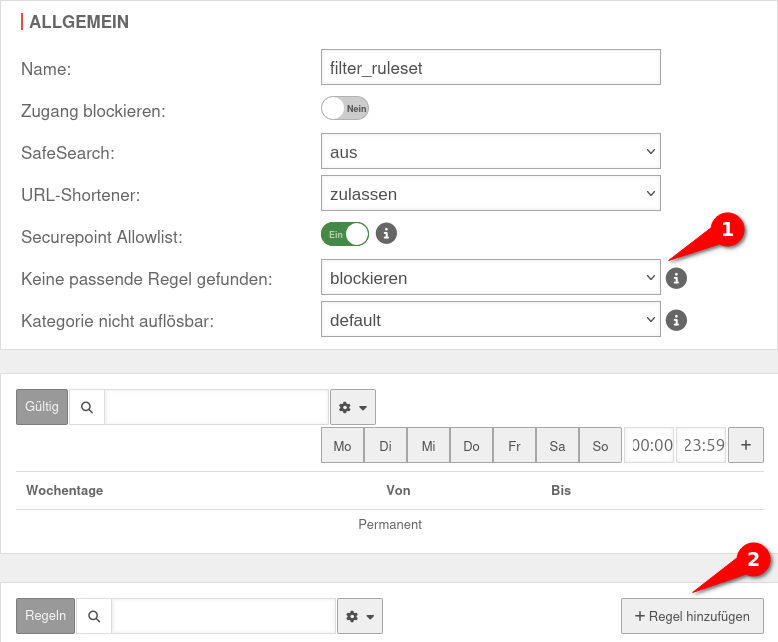Toggle the Zugang blockieren switch
This screenshot has height=642, width=778.
[x=345, y=108]
